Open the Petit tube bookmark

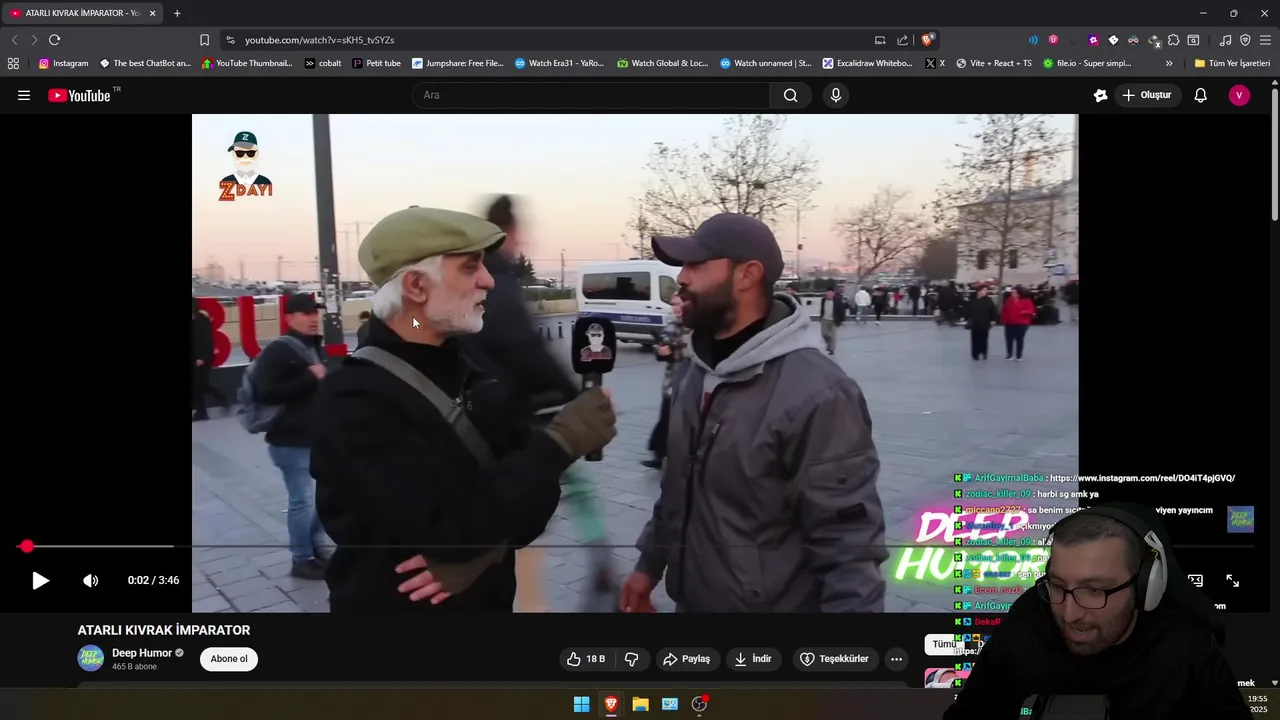(376, 63)
